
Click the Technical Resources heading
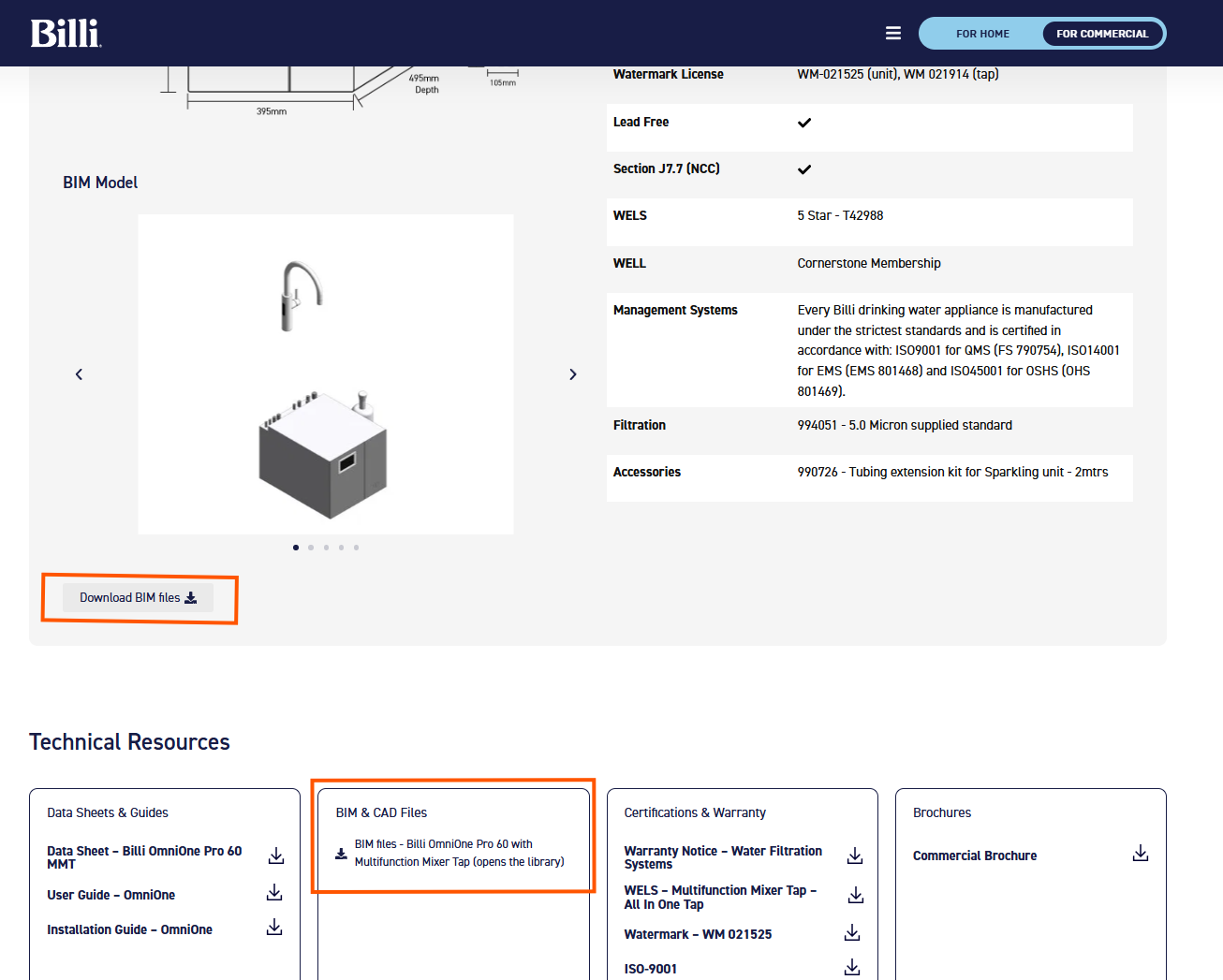coord(129,742)
